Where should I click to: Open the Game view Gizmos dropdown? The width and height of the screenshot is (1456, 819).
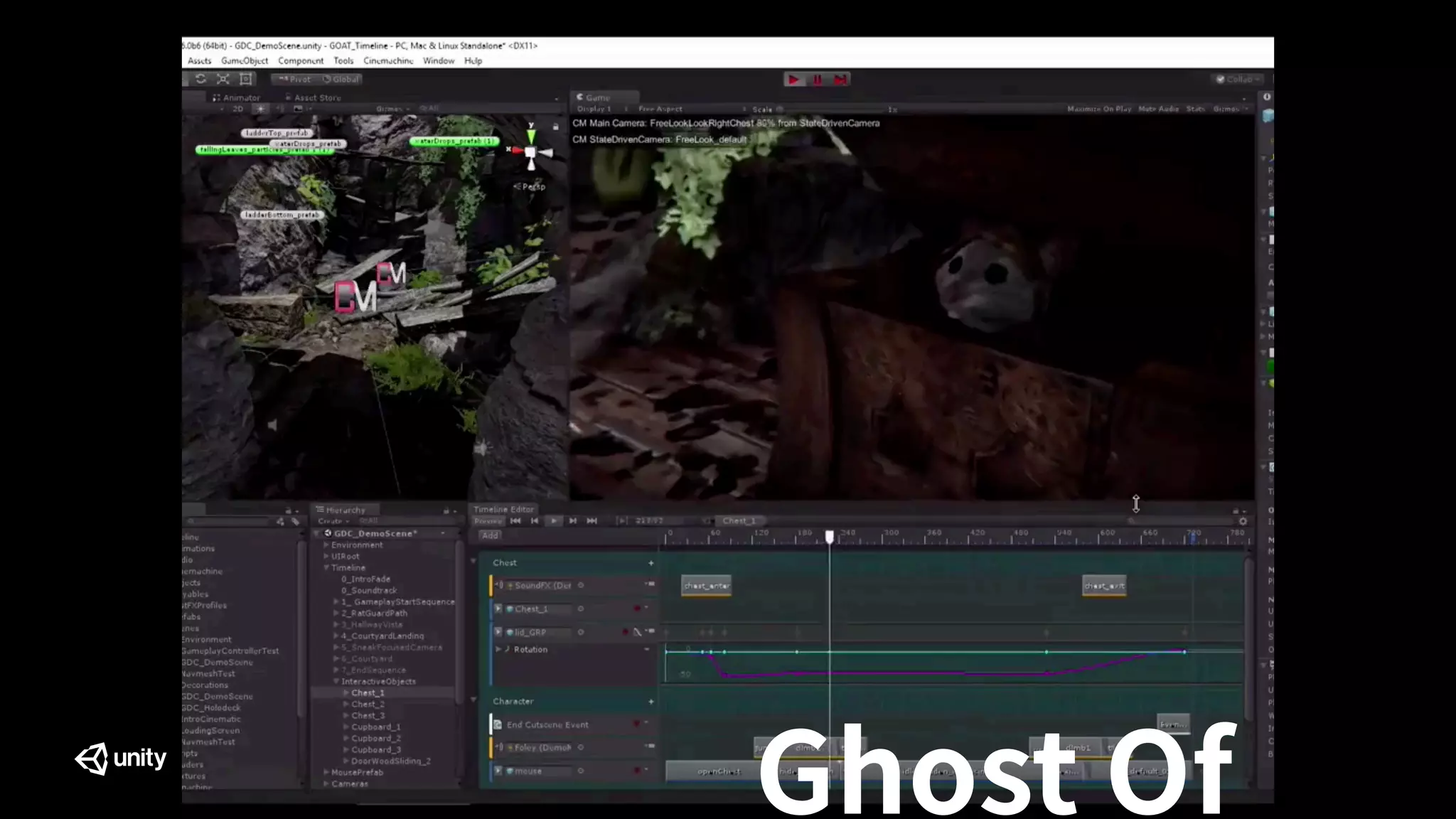pos(1230,109)
